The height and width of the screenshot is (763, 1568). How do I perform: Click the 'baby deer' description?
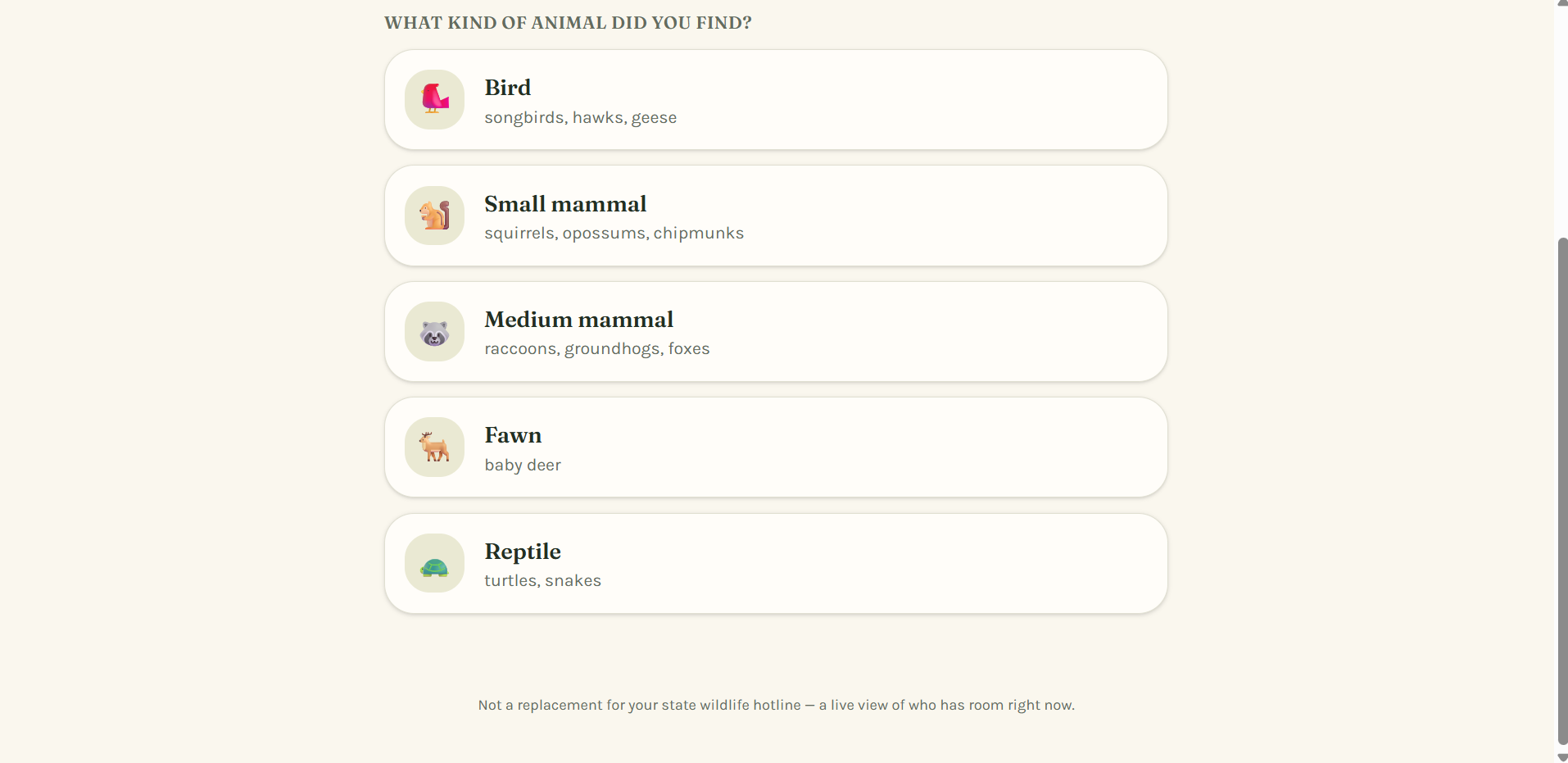[x=523, y=465]
